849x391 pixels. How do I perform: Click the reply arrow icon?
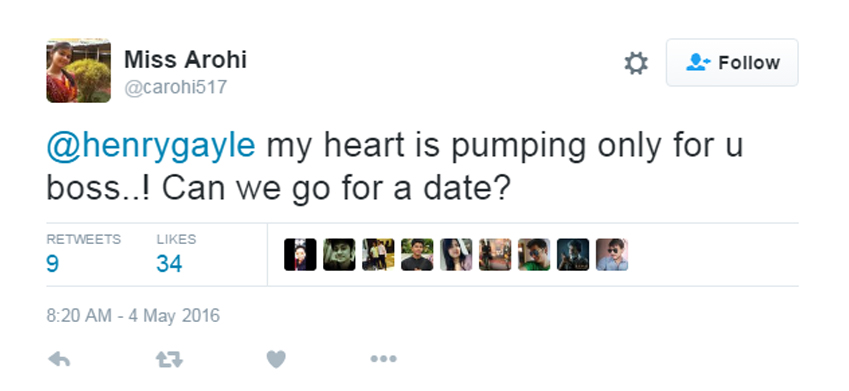click(59, 359)
